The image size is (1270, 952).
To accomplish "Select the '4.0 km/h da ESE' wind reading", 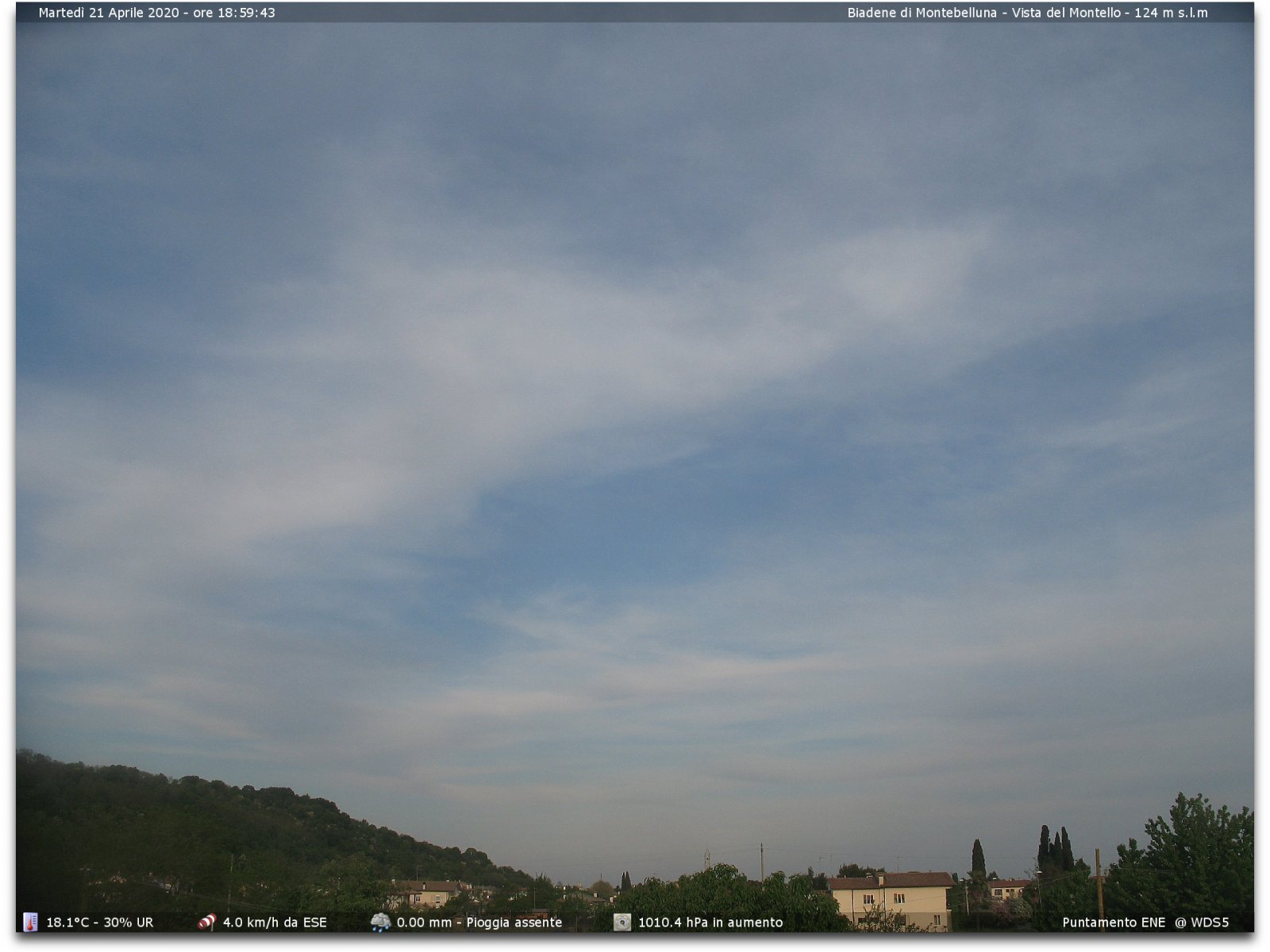I will click(x=275, y=923).
